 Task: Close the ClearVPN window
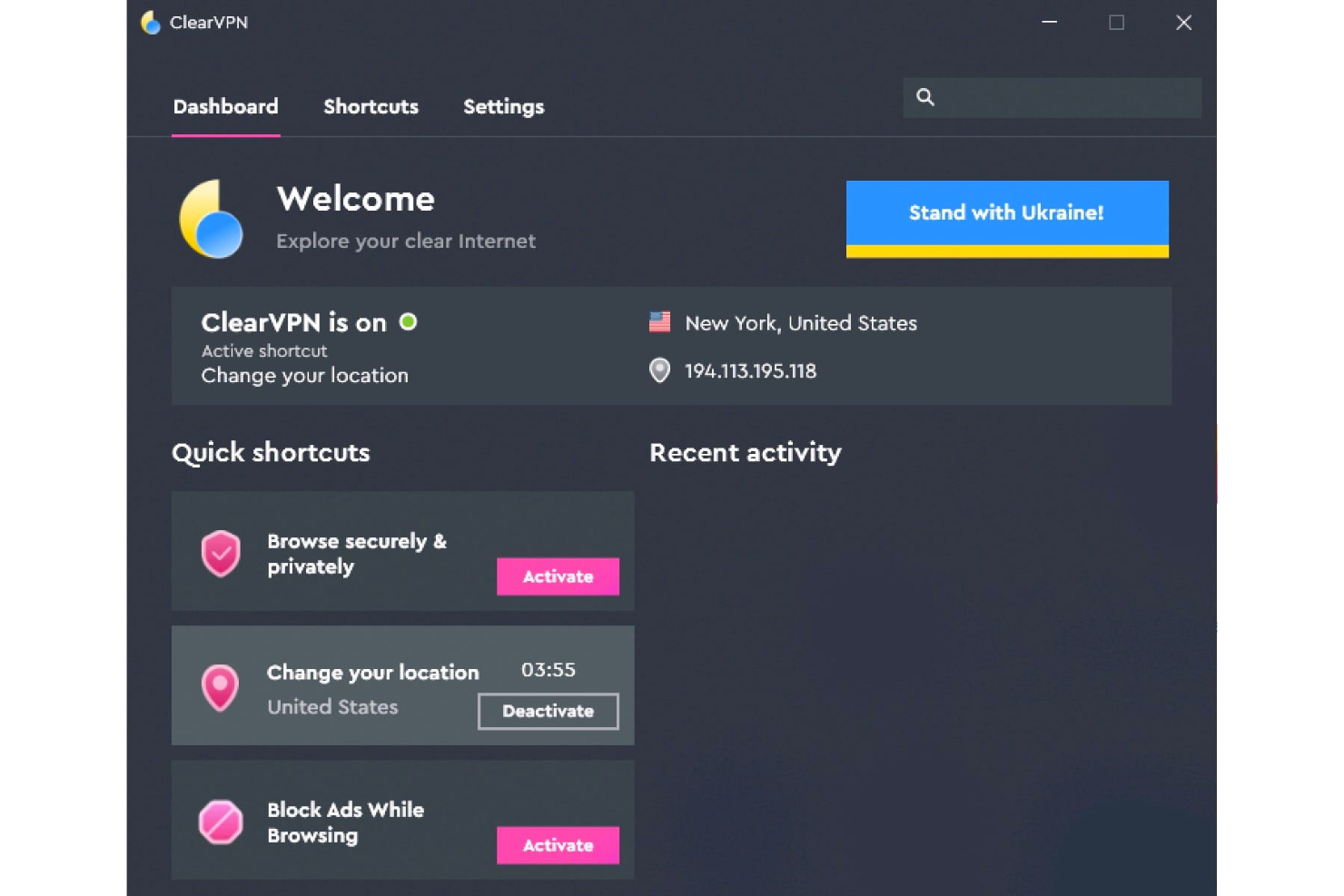pos(1183,22)
